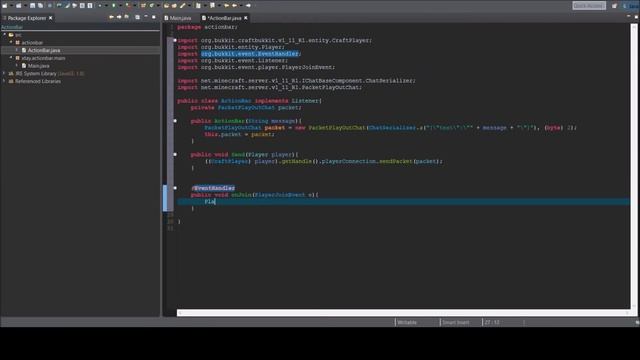
Task: Click Forward arrow in Package Explorer toolbar
Action: (x=119, y=17)
